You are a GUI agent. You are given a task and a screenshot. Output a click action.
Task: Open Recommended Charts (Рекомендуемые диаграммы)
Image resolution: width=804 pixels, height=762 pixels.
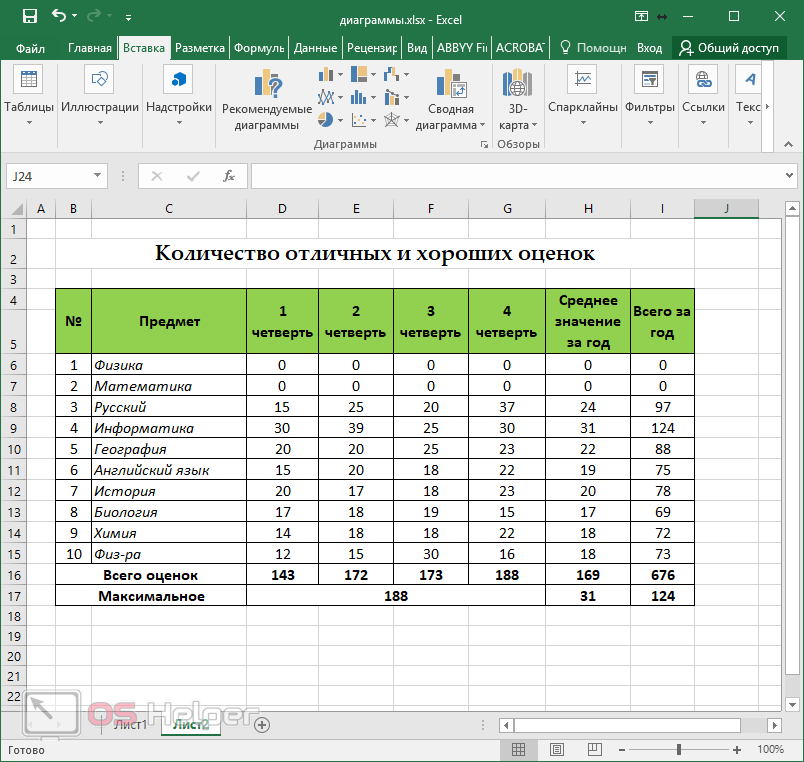[267, 100]
